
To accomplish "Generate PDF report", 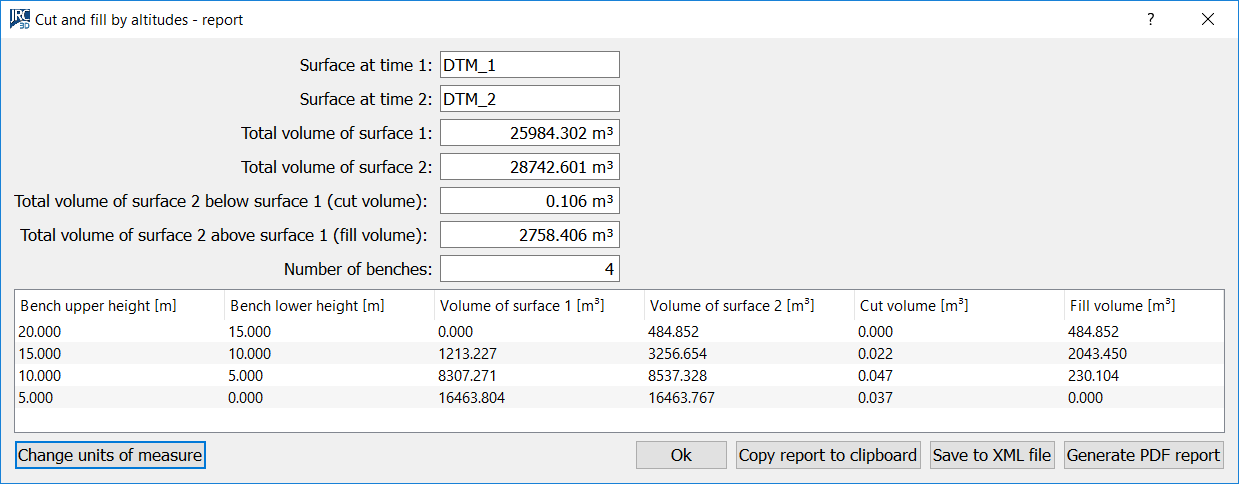I will (x=1143, y=455).
